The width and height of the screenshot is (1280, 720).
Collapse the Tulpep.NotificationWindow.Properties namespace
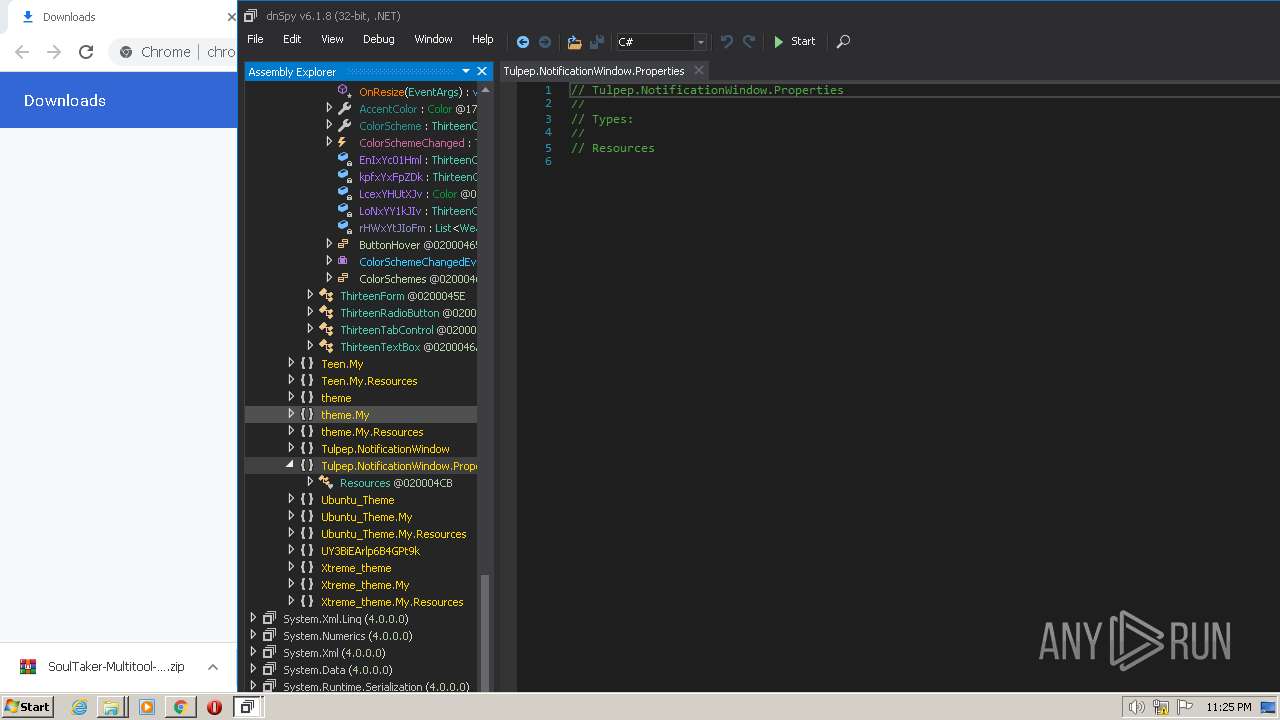(291, 465)
